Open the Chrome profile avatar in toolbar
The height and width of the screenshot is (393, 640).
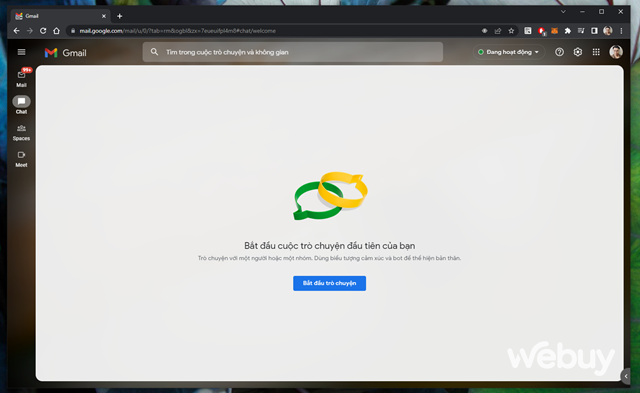pos(608,31)
